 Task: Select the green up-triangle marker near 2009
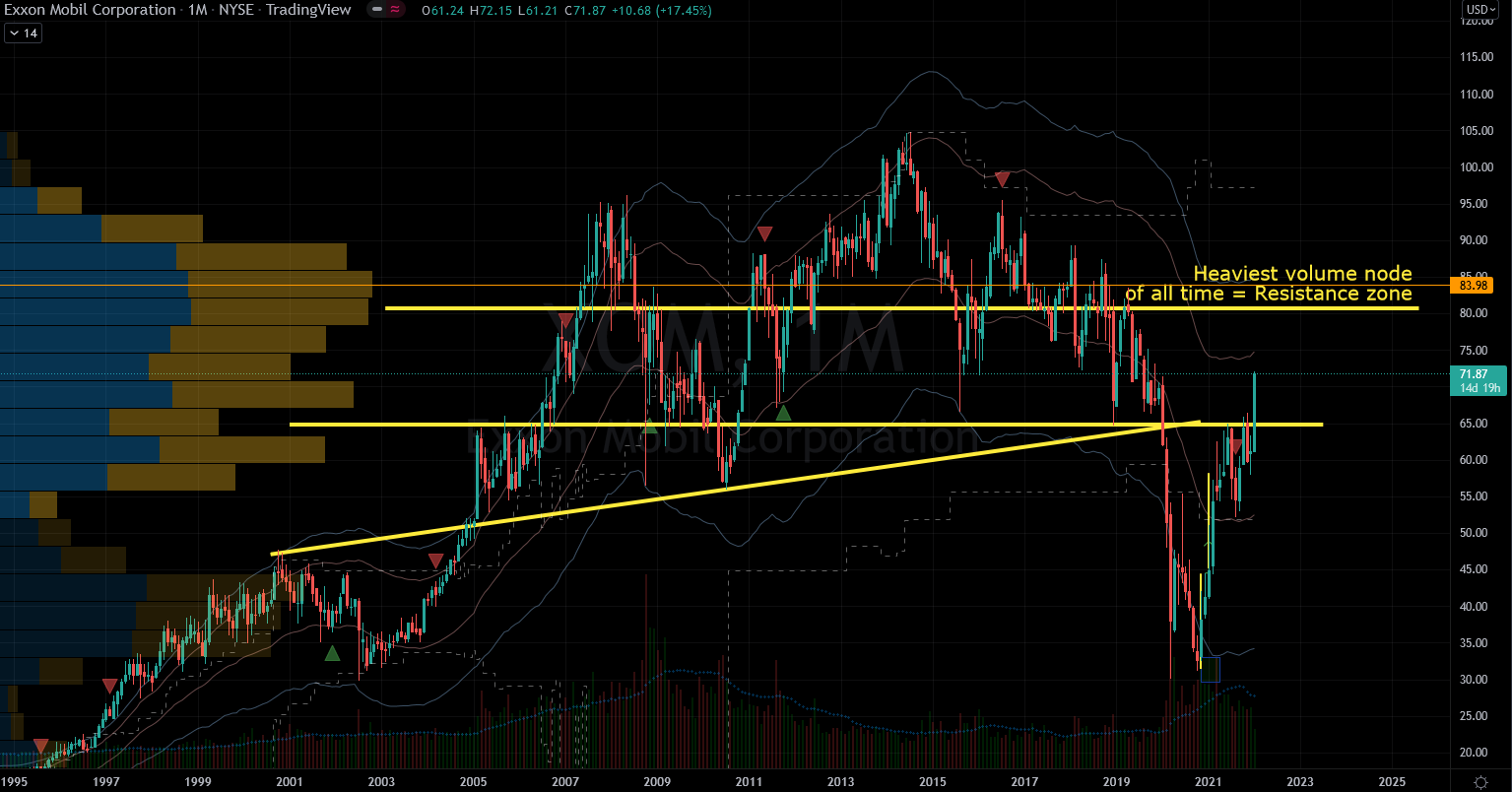(649, 426)
